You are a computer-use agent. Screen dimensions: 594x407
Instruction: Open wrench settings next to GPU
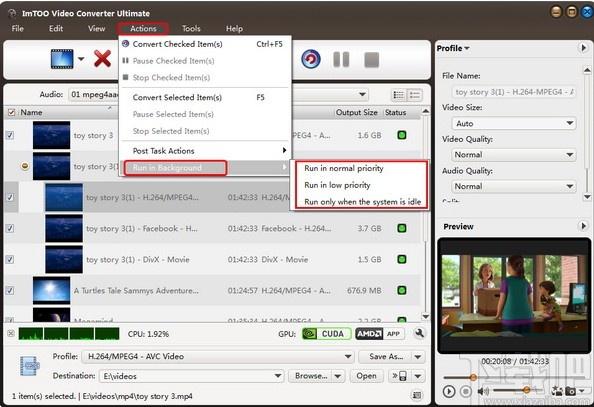click(419, 333)
